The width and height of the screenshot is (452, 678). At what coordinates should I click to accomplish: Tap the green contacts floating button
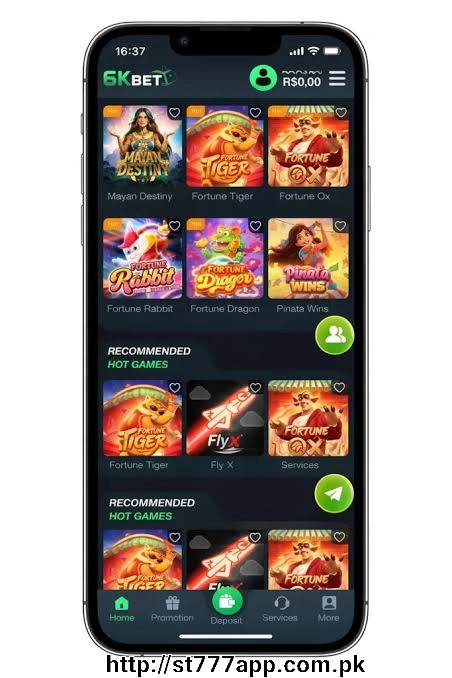pyautogui.click(x=334, y=335)
